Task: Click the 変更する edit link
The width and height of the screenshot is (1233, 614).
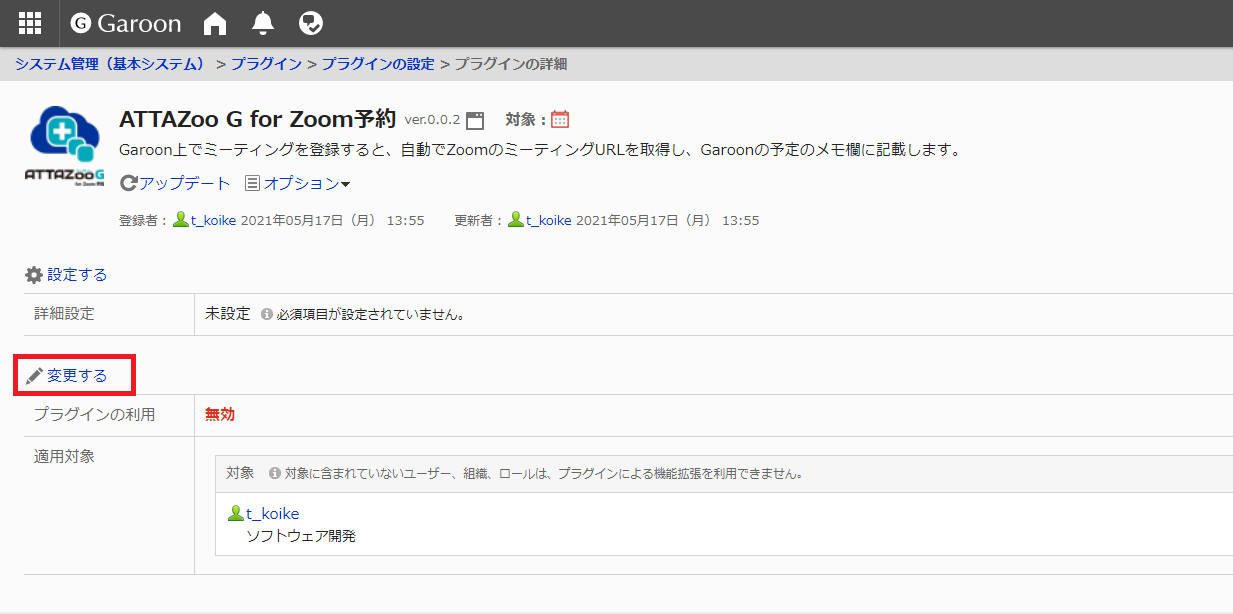Action: pos(77,376)
